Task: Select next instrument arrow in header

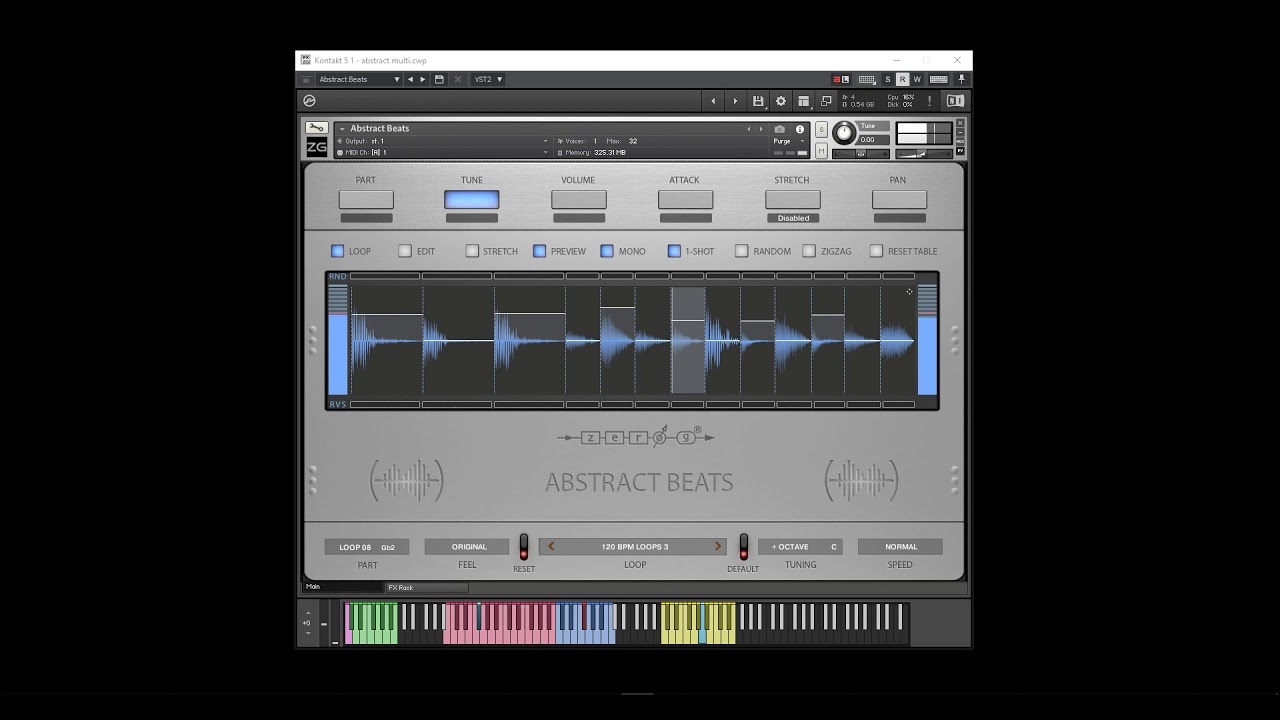Action: (760, 129)
